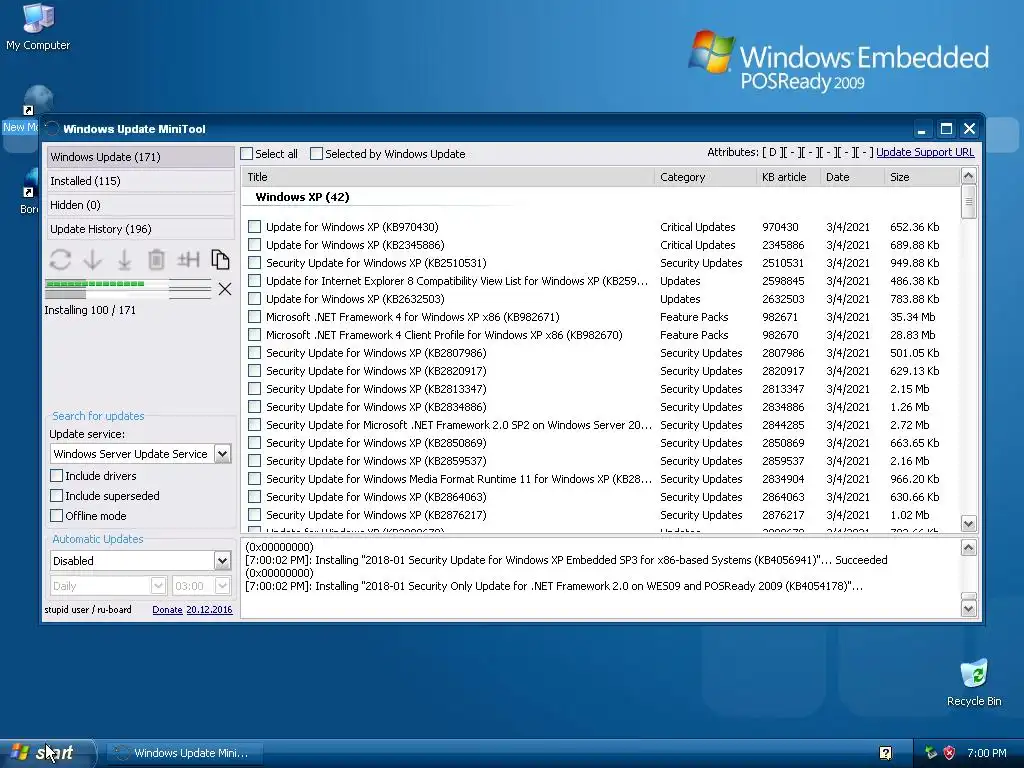The width and height of the screenshot is (1024, 768).
Task: Collapse the Windows XP (42) group
Action: (x=302, y=197)
